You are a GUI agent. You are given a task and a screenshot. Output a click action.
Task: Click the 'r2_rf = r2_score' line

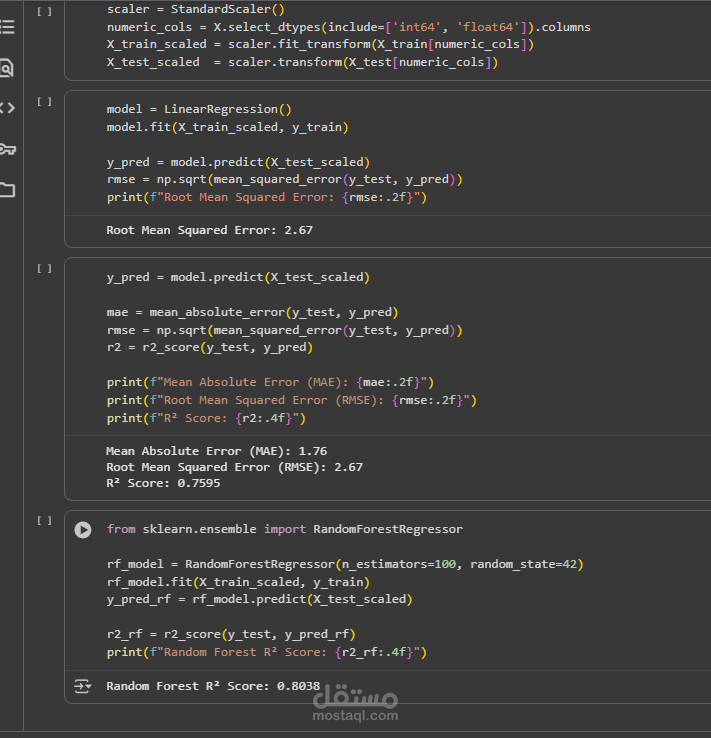coord(231,634)
